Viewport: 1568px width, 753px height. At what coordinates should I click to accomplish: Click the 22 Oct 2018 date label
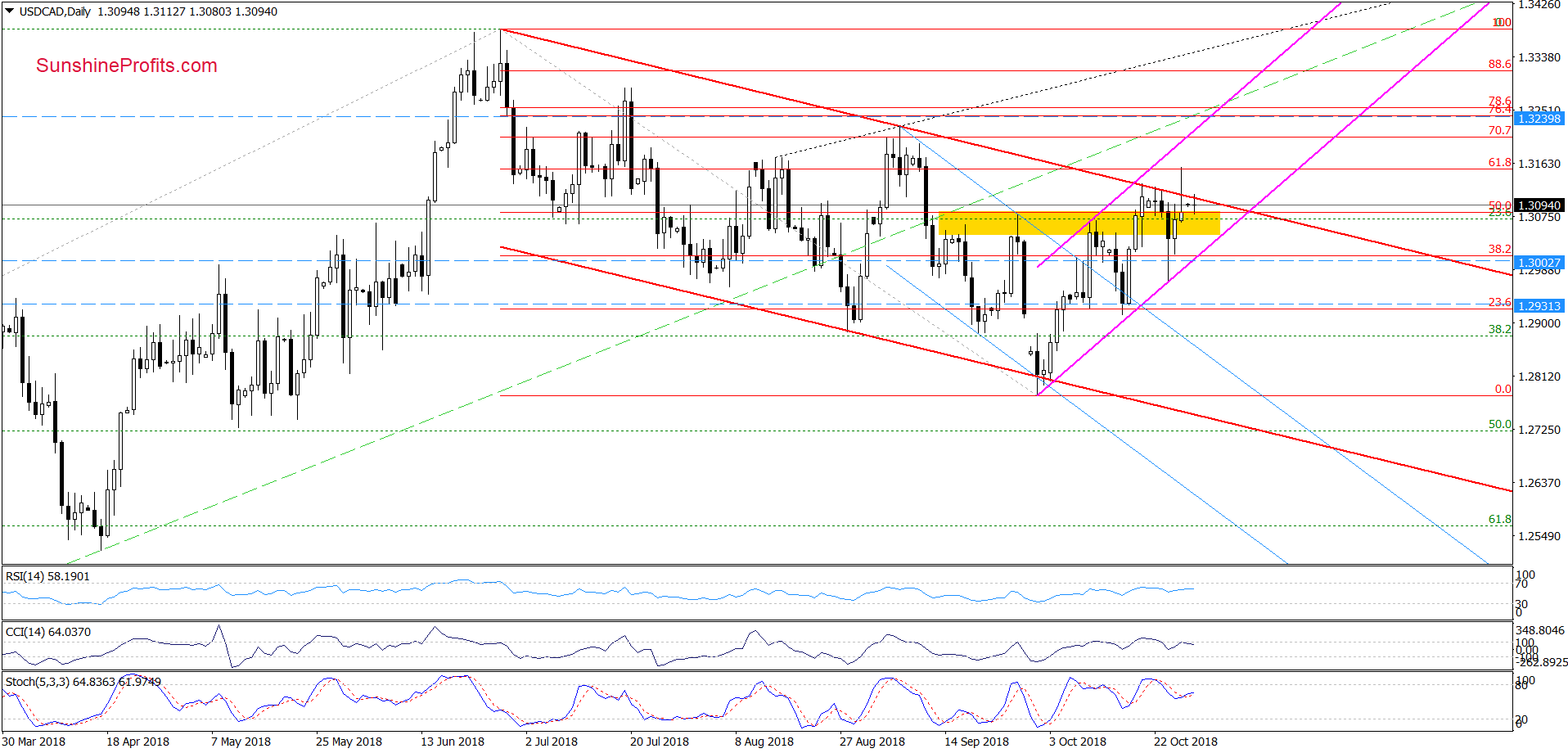(1186, 742)
